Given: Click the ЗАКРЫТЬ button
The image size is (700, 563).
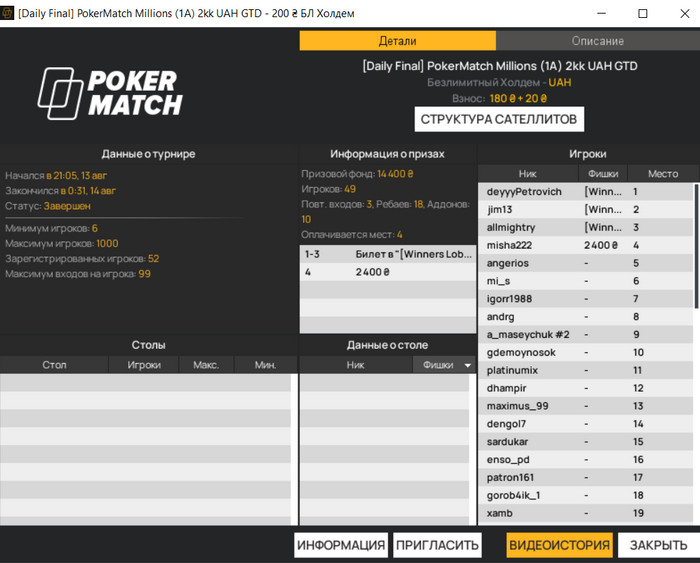Looking at the screenshot, I should pyautogui.click(x=658, y=545).
